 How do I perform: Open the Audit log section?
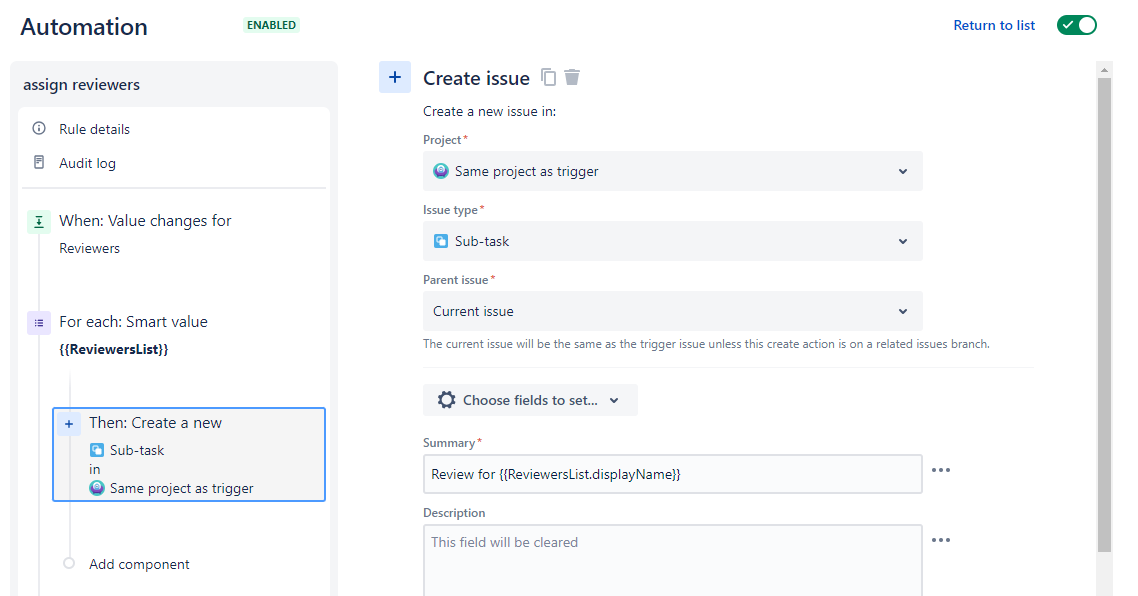(x=87, y=163)
